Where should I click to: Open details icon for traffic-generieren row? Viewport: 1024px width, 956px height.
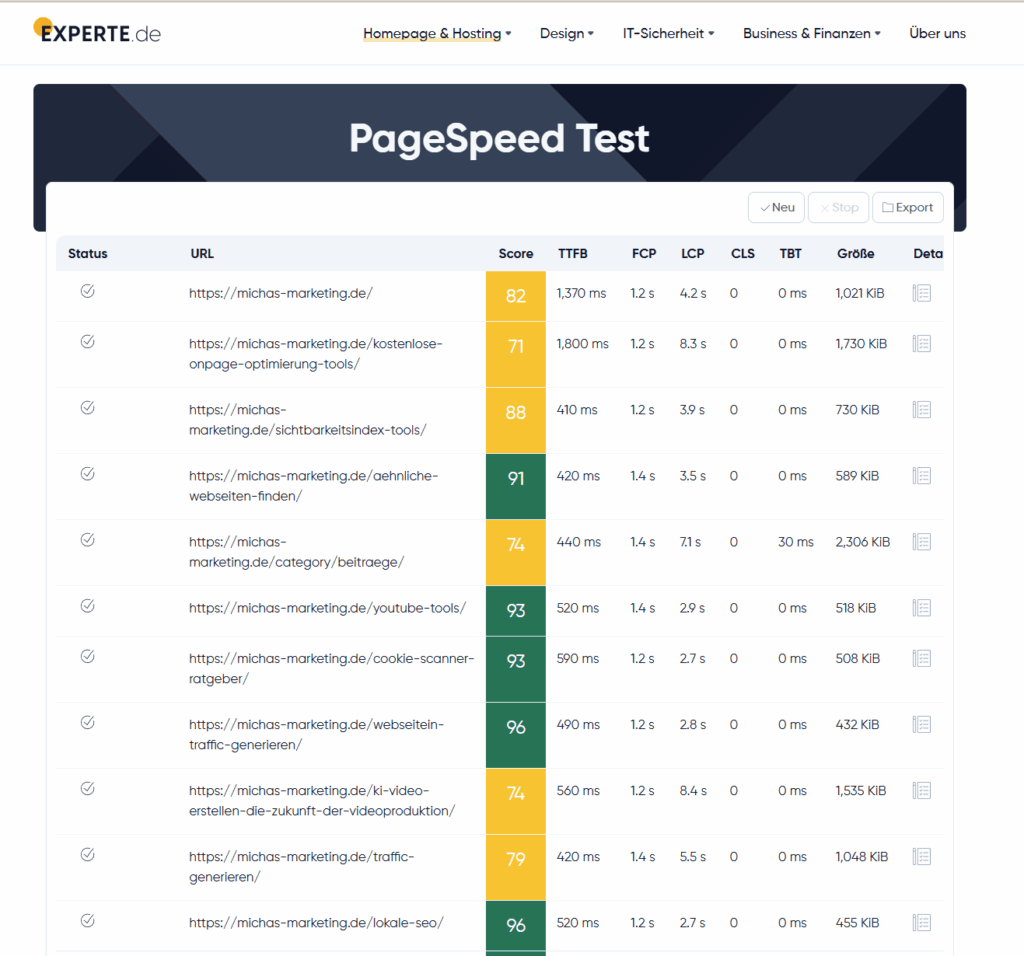click(921, 857)
